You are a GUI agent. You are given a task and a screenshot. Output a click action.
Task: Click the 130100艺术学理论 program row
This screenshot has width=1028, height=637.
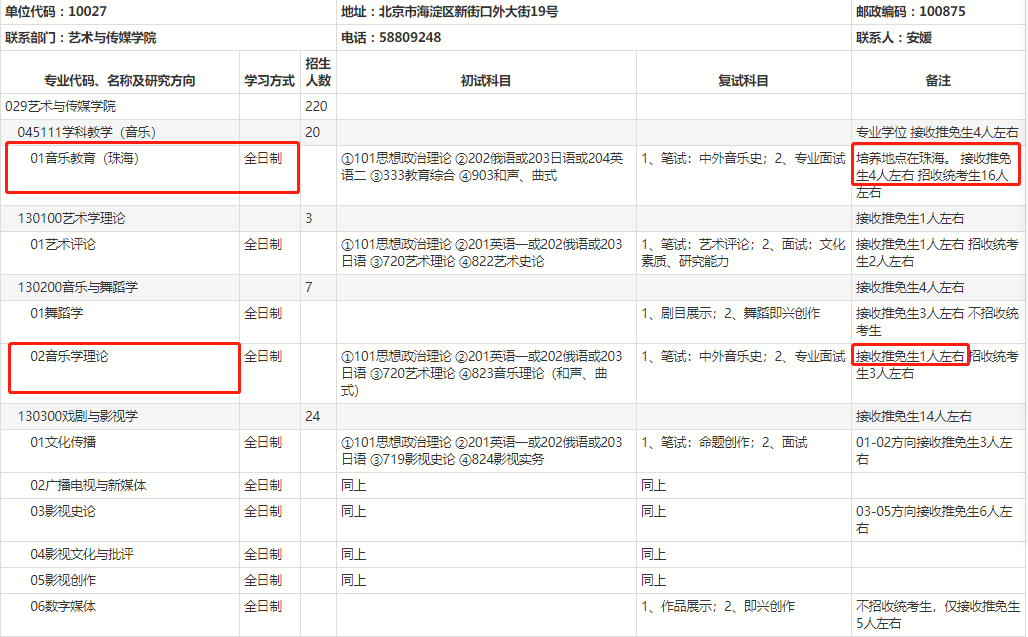pyautogui.click(x=77, y=218)
